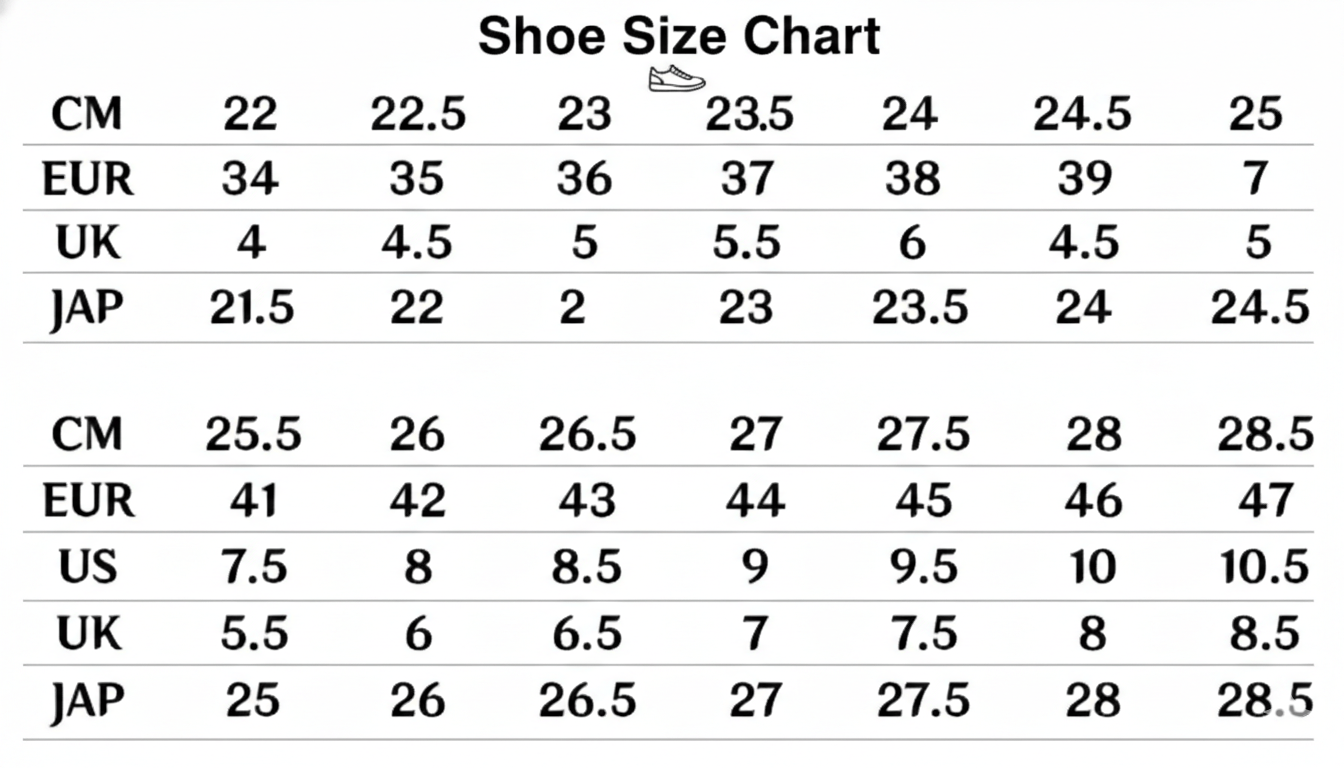
Task: Choose EUR size 36
Action: click(584, 178)
